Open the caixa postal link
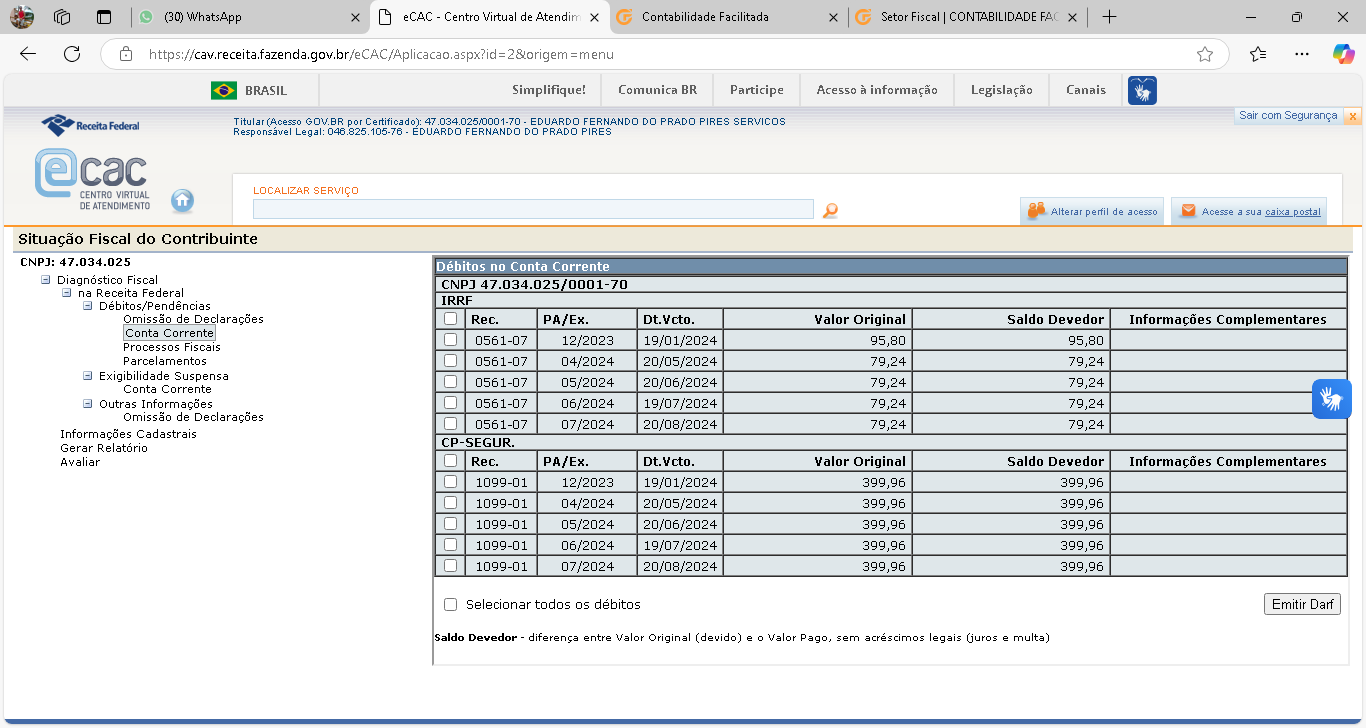The image size is (1366, 728). click(1293, 212)
